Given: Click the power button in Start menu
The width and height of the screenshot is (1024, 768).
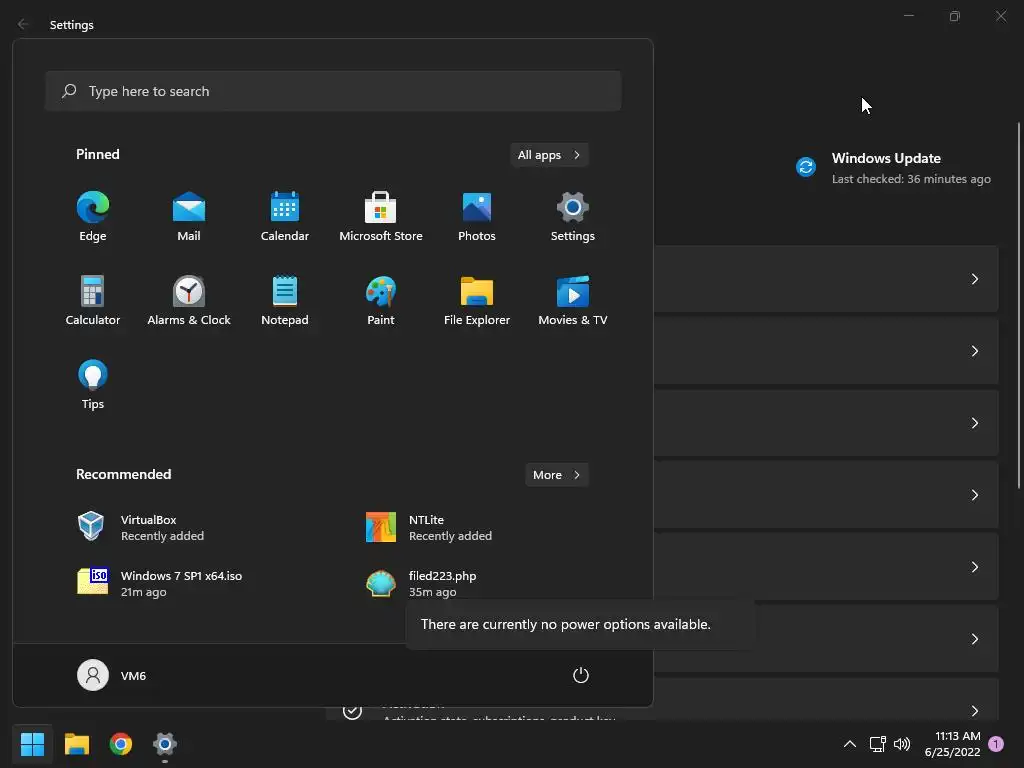Looking at the screenshot, I should (x=581, y=675).
